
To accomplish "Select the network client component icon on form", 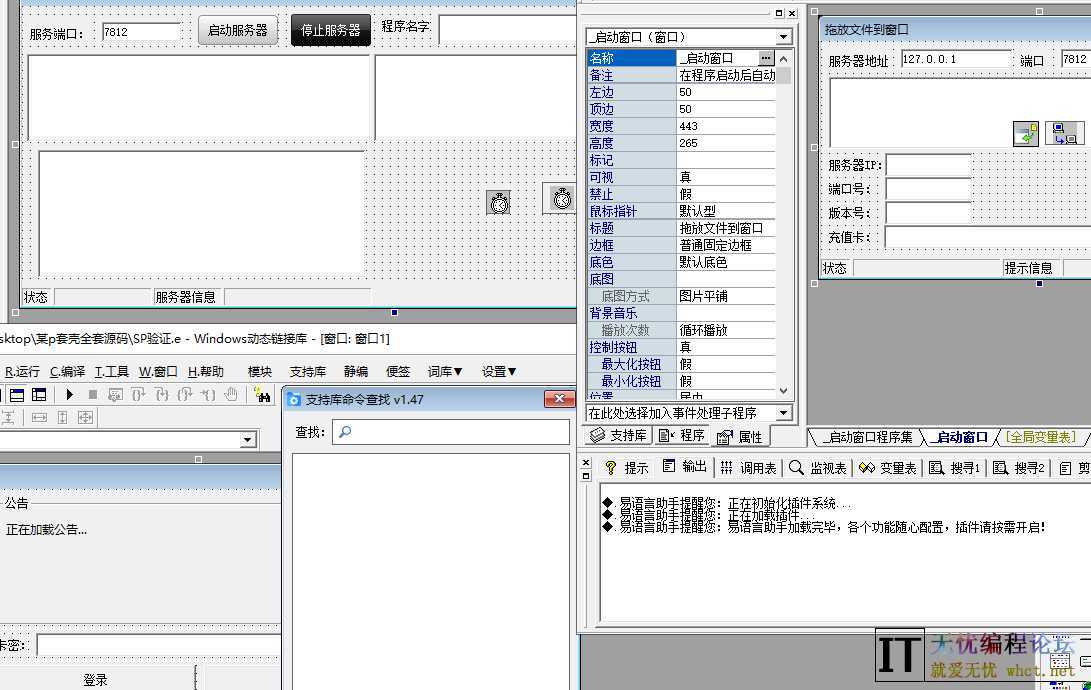I will [x=1064, y=133].
